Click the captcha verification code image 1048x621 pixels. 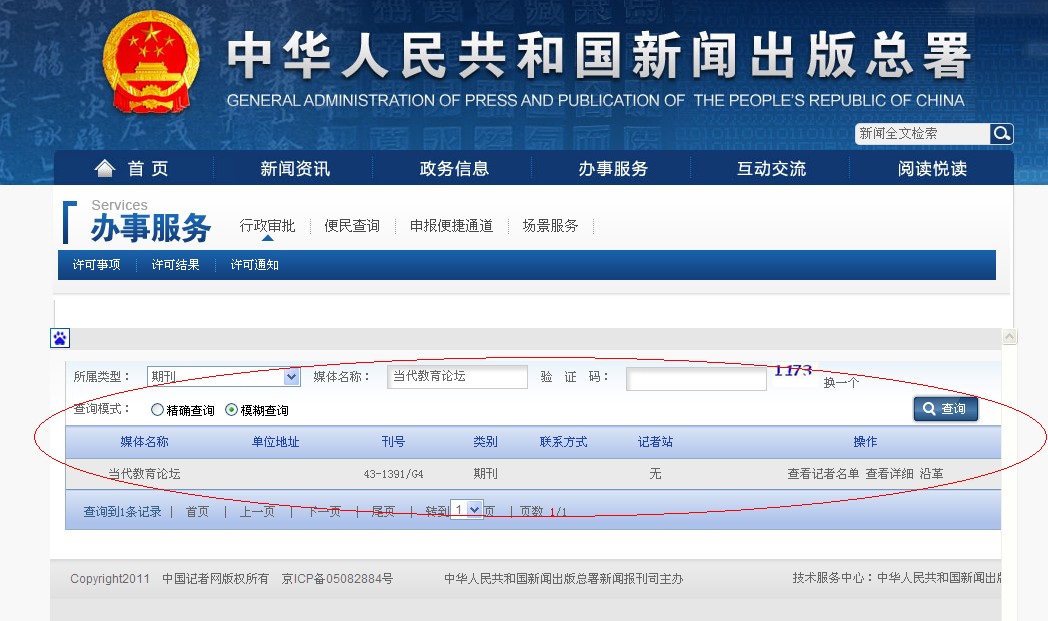(x=792, y=371)
